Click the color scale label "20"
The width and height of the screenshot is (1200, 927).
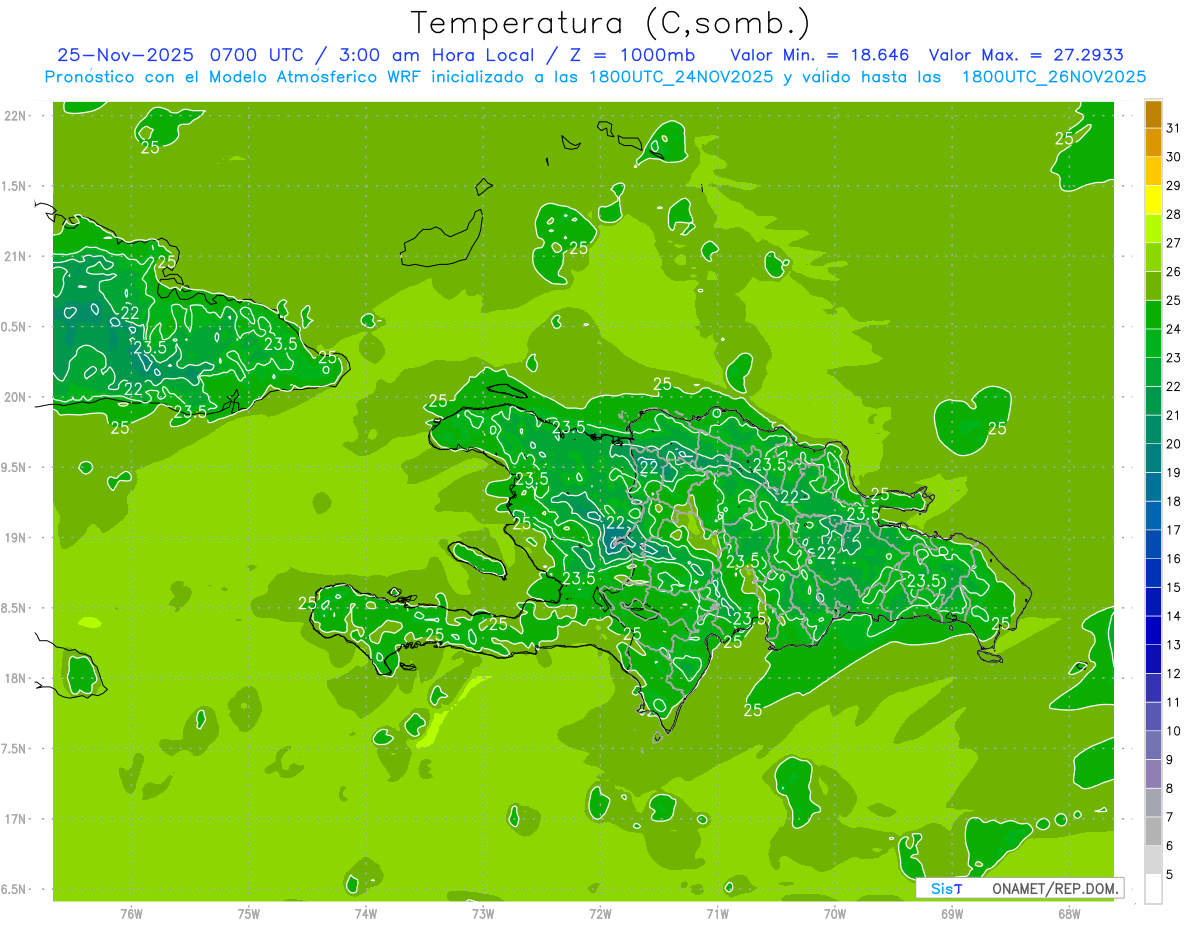pyautogui.click(x=1174, y=444)
